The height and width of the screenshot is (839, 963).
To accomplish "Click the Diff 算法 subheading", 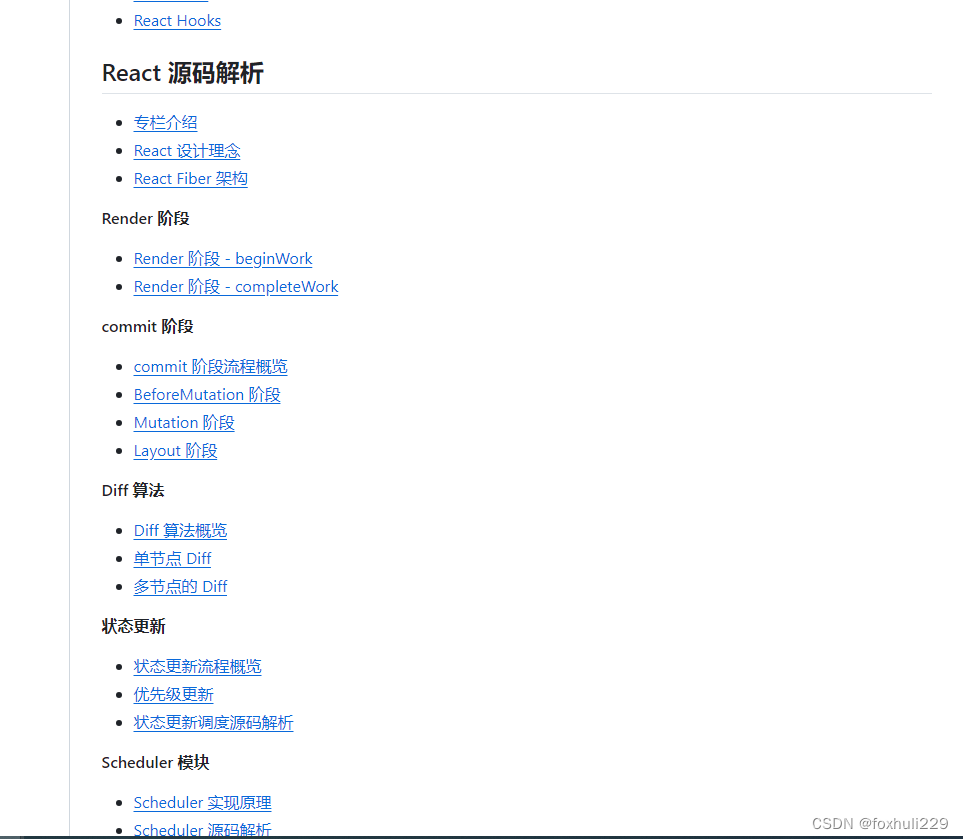I will (x=133, y=491).
